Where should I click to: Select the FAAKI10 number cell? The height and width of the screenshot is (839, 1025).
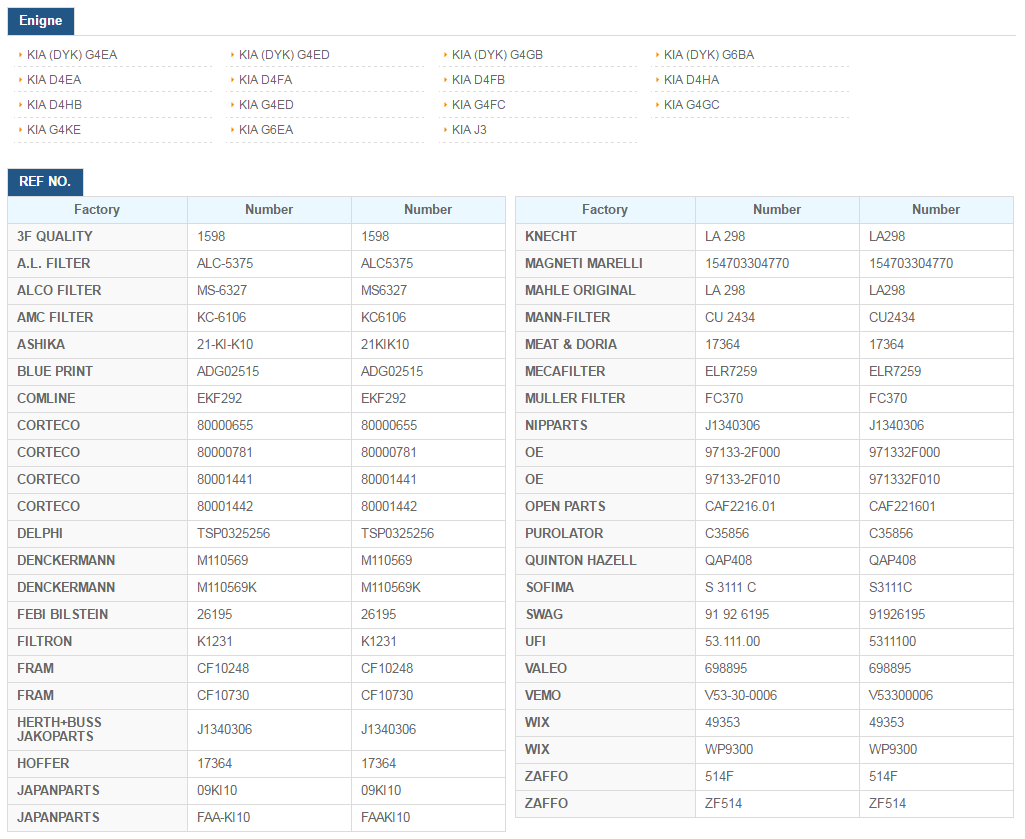[x=428, y=817]
